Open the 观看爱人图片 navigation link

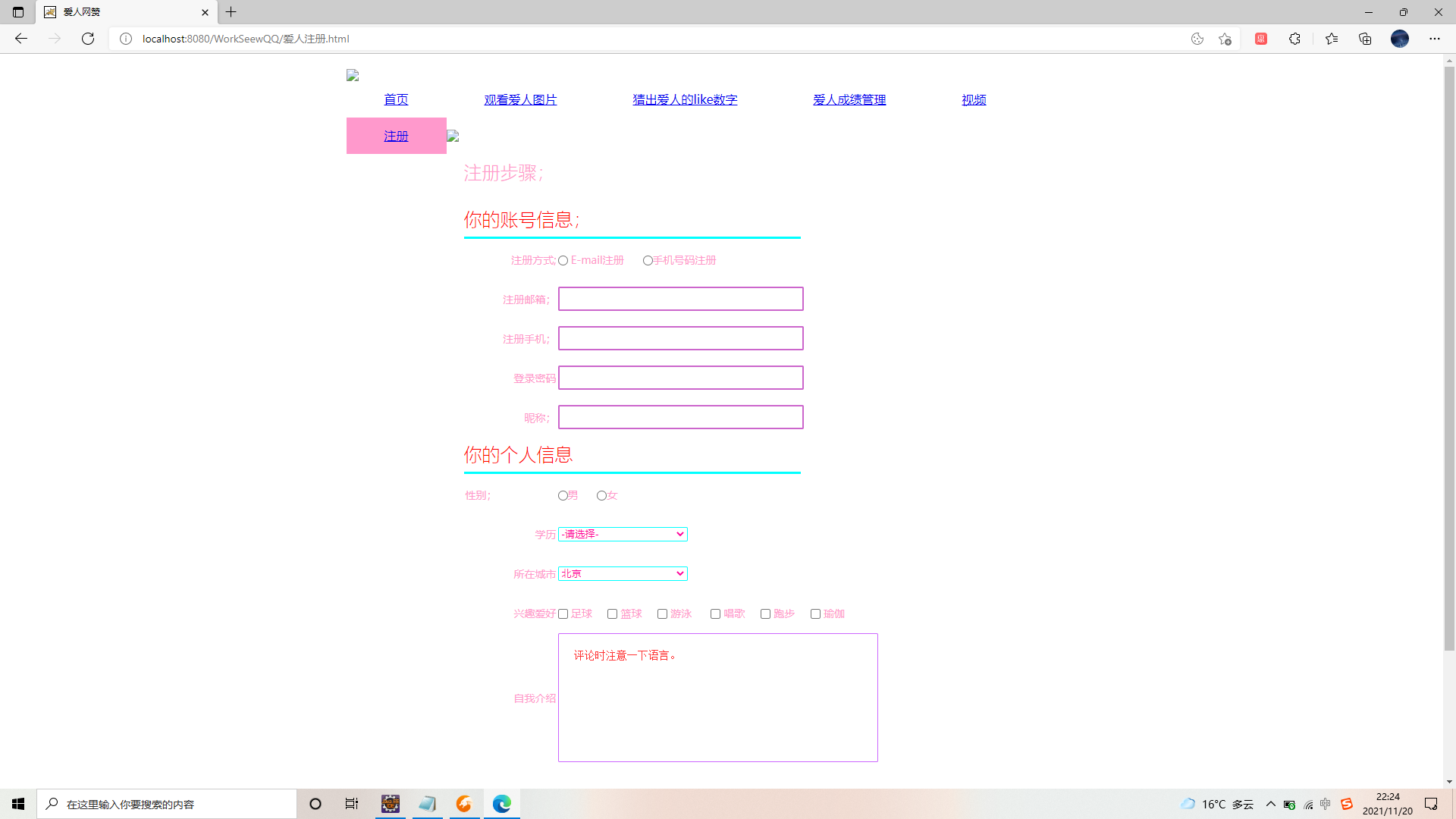pos(520,100)
